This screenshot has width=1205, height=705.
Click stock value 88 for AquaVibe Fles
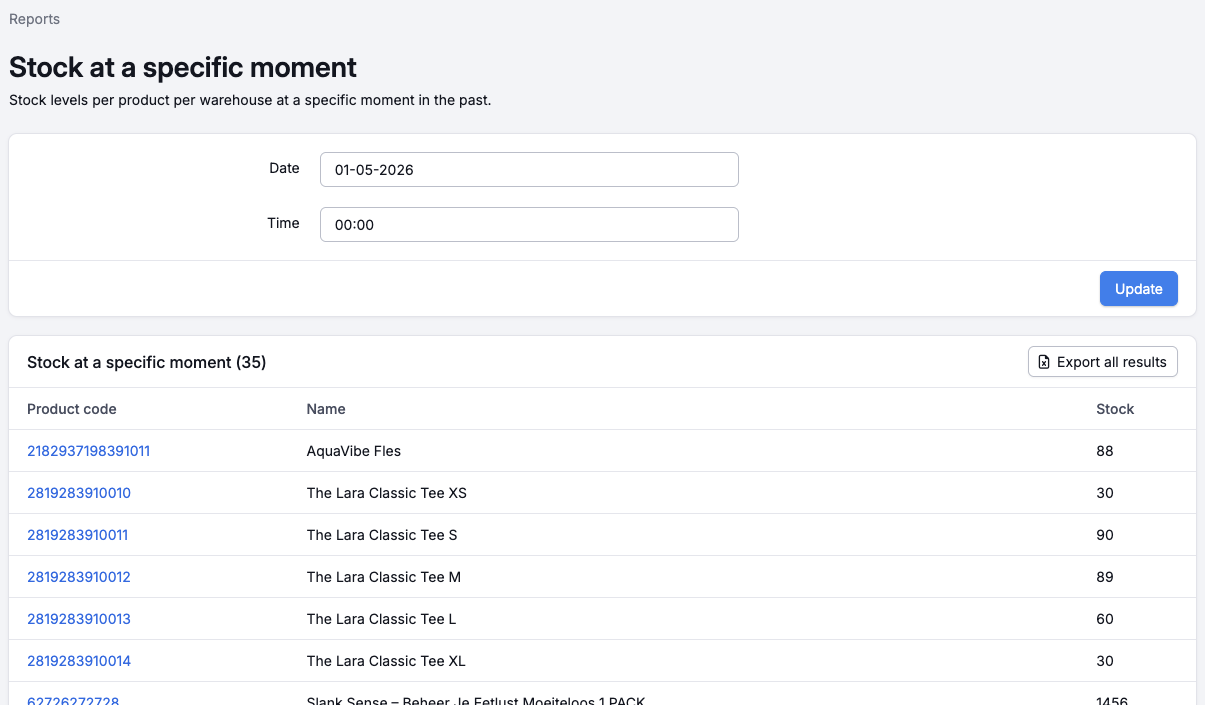pyautogui.click(x=1105, y=451)
